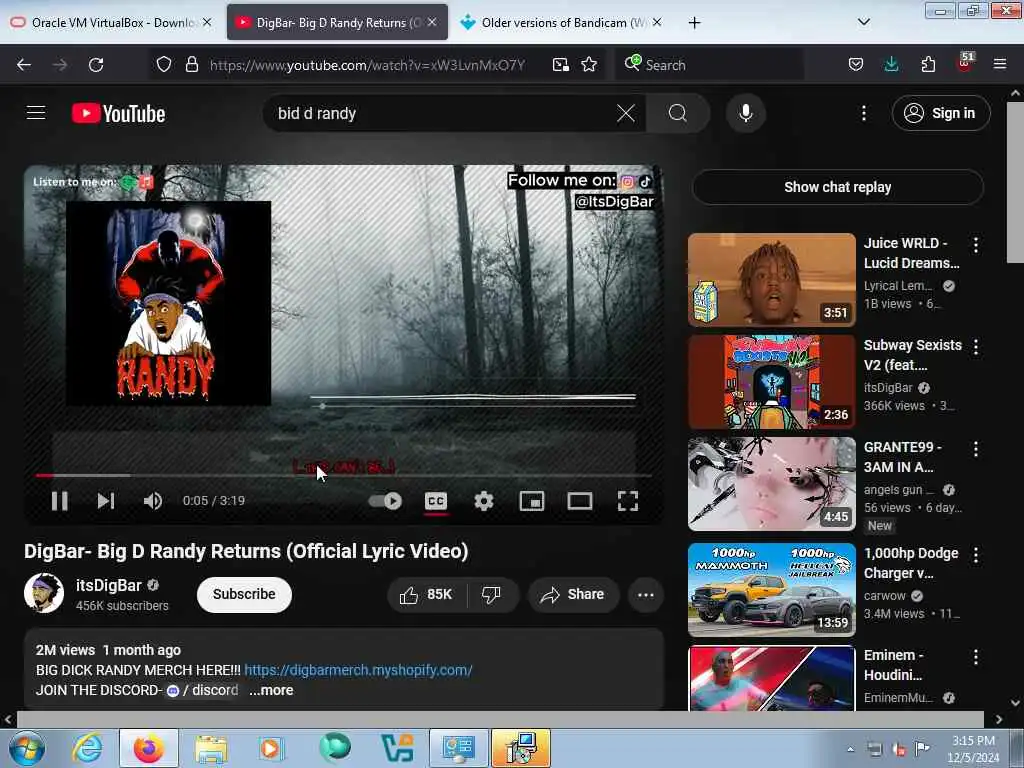Open options for Subway Sexists video

click(x=976, y=347)
